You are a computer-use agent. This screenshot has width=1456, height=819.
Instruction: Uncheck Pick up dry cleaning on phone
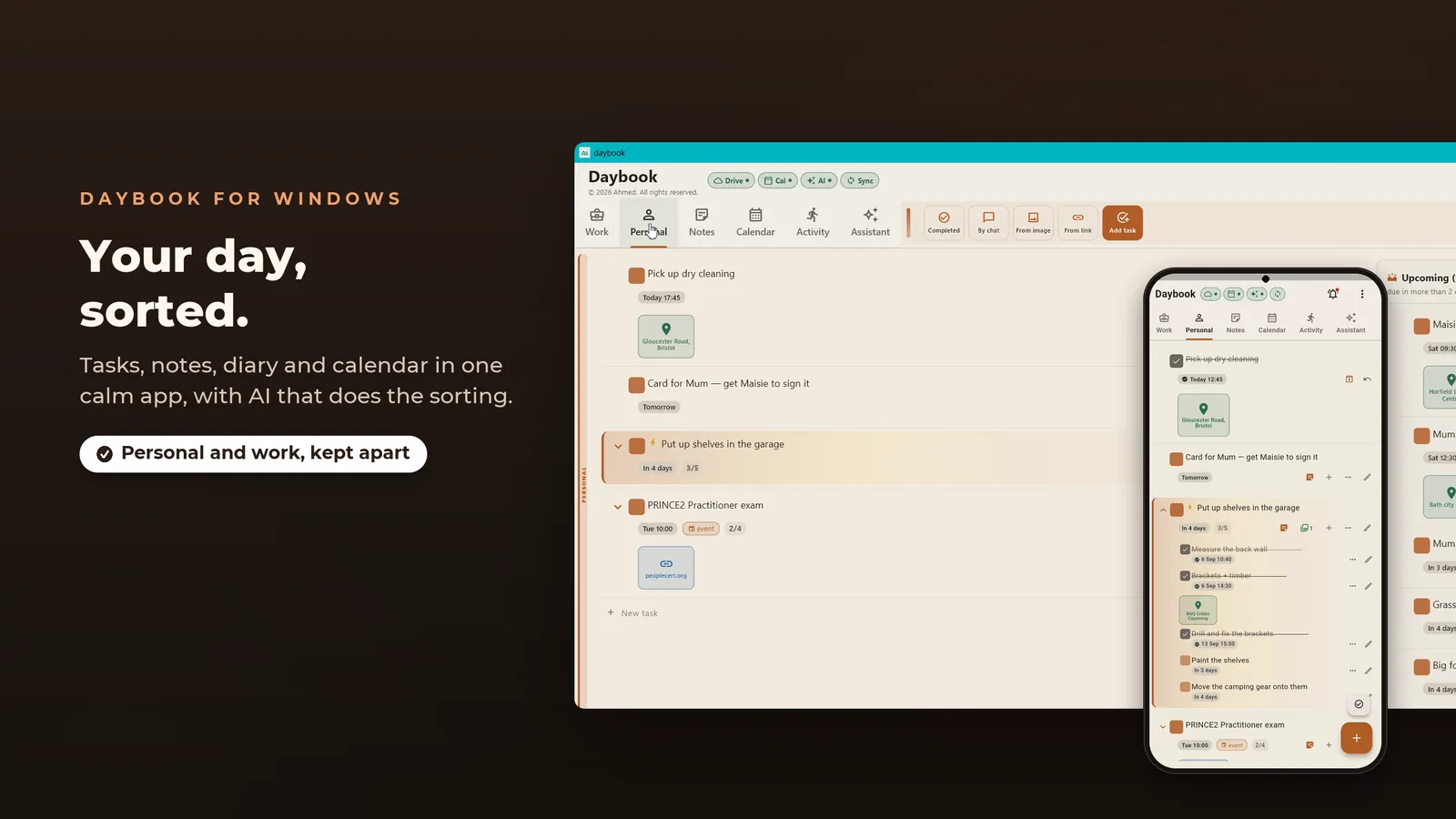pos(1177,360)
